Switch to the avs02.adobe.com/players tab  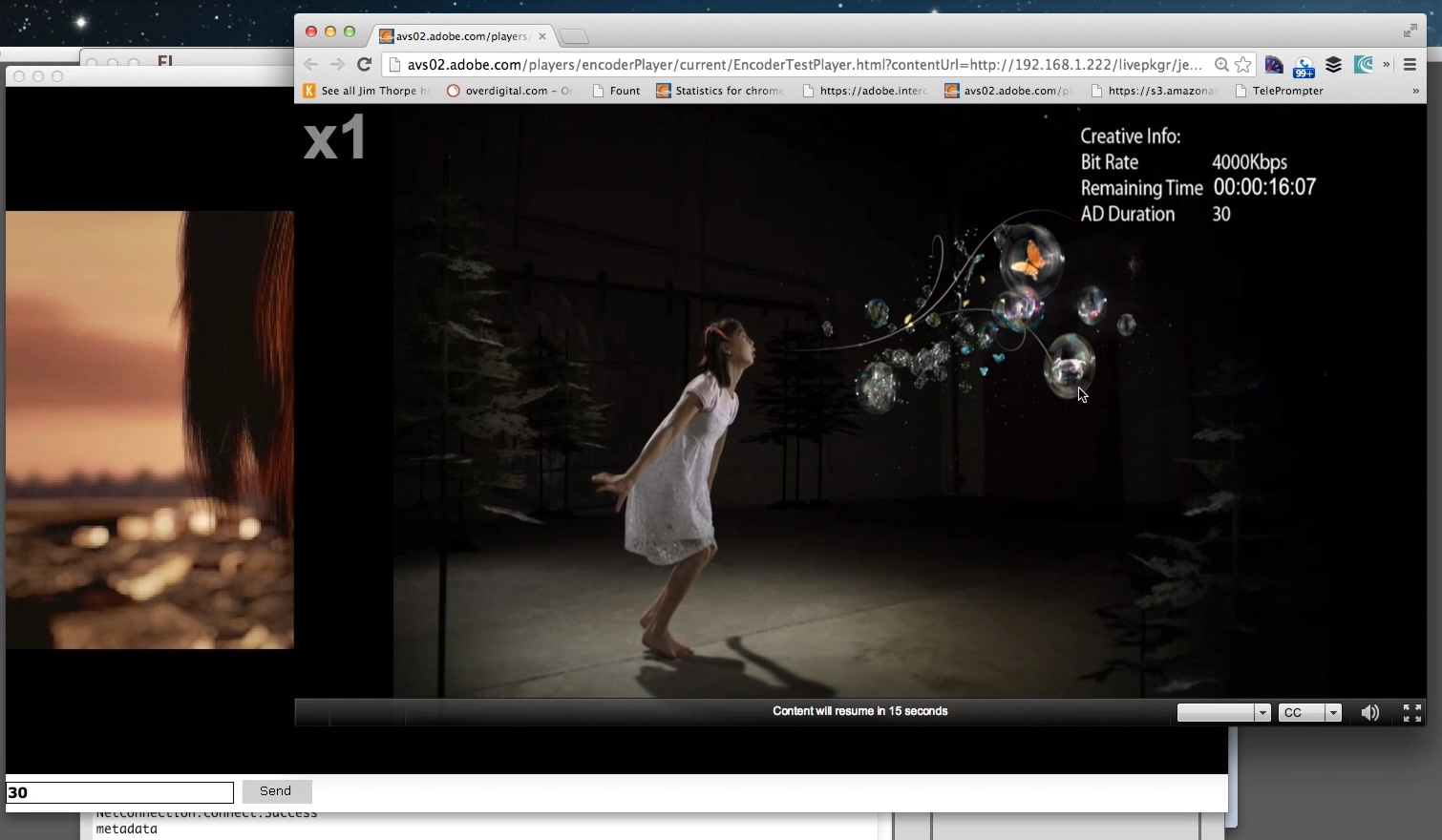pos(458,36)
